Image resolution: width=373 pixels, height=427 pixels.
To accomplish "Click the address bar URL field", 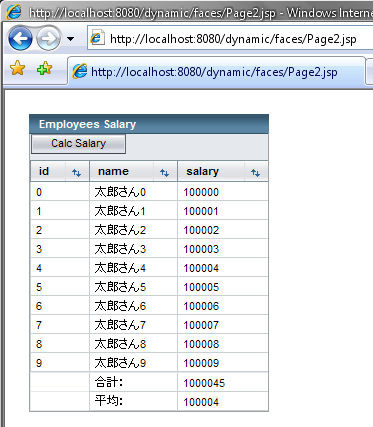I will point(230,39).
